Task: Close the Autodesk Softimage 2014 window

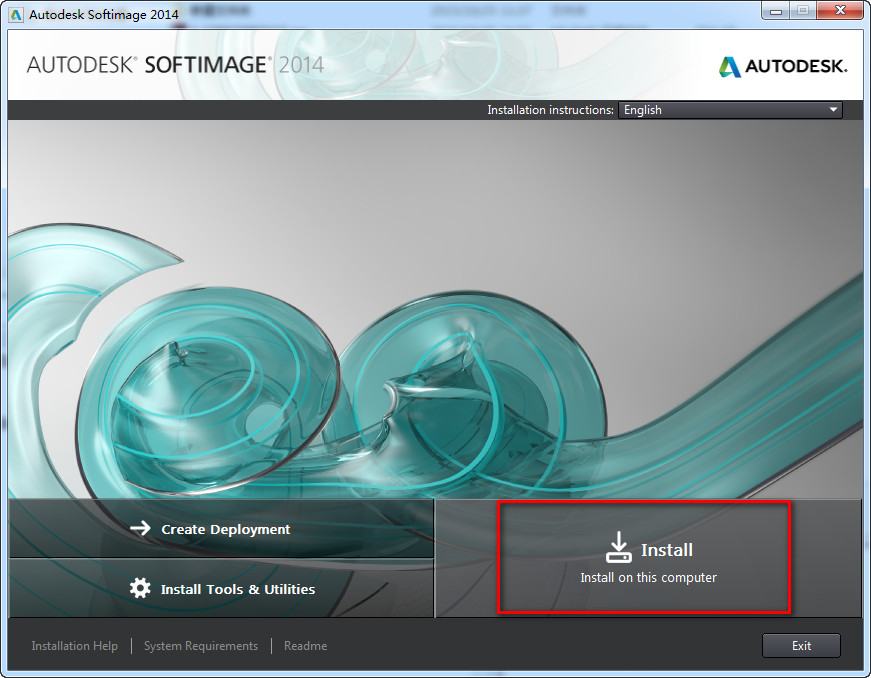Action: [840, 11]
